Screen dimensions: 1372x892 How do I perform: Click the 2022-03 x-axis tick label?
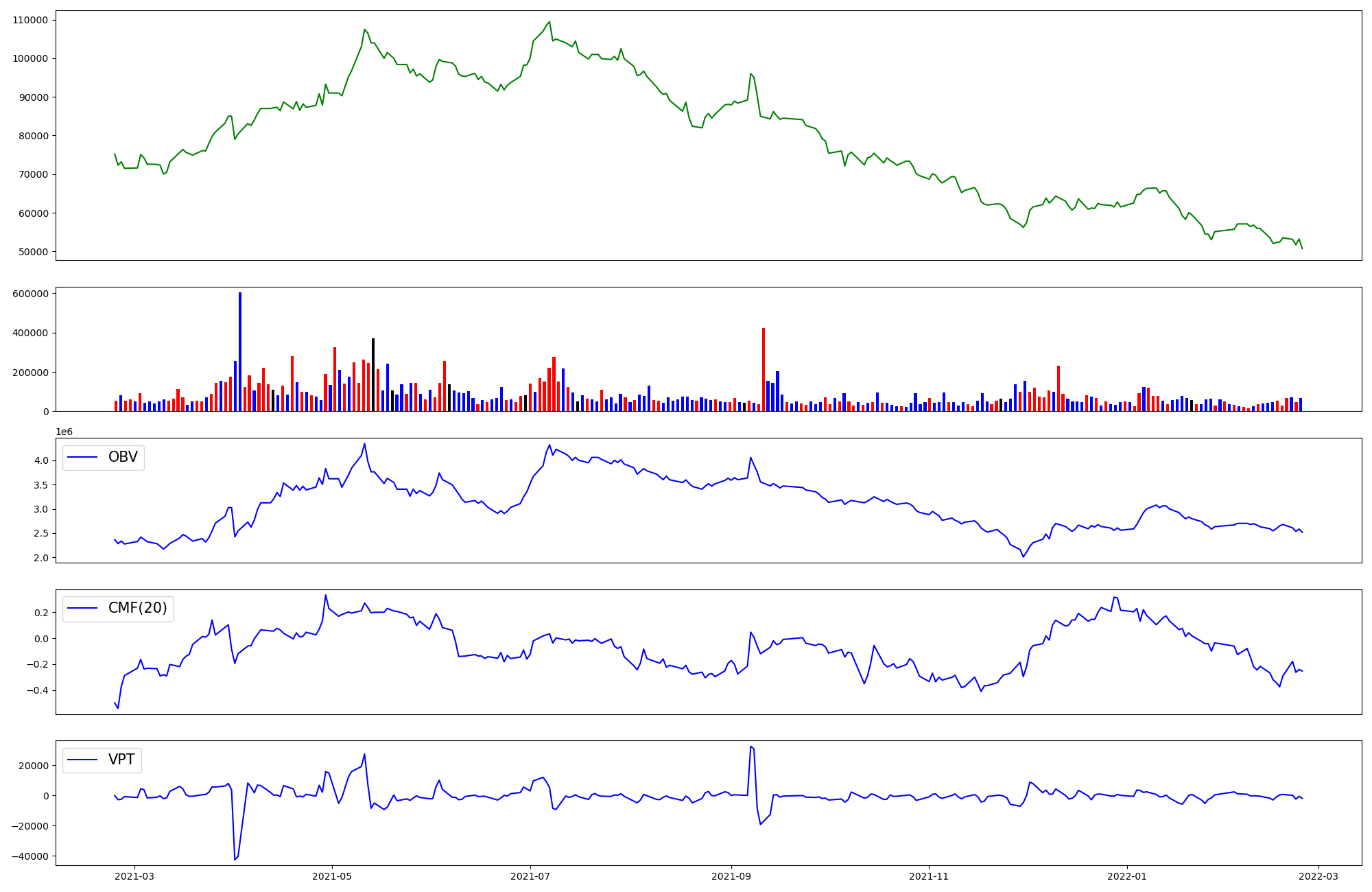tap(1318, 876)
